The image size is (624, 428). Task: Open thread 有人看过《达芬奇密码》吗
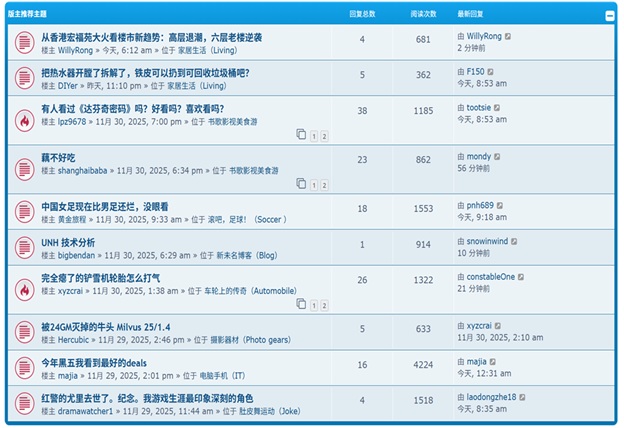coord(133,109)
